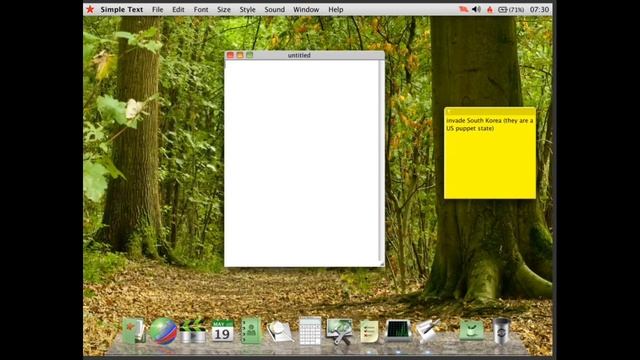
Task: Open the clapperboard video app in the dock
Action: [193, 331]
